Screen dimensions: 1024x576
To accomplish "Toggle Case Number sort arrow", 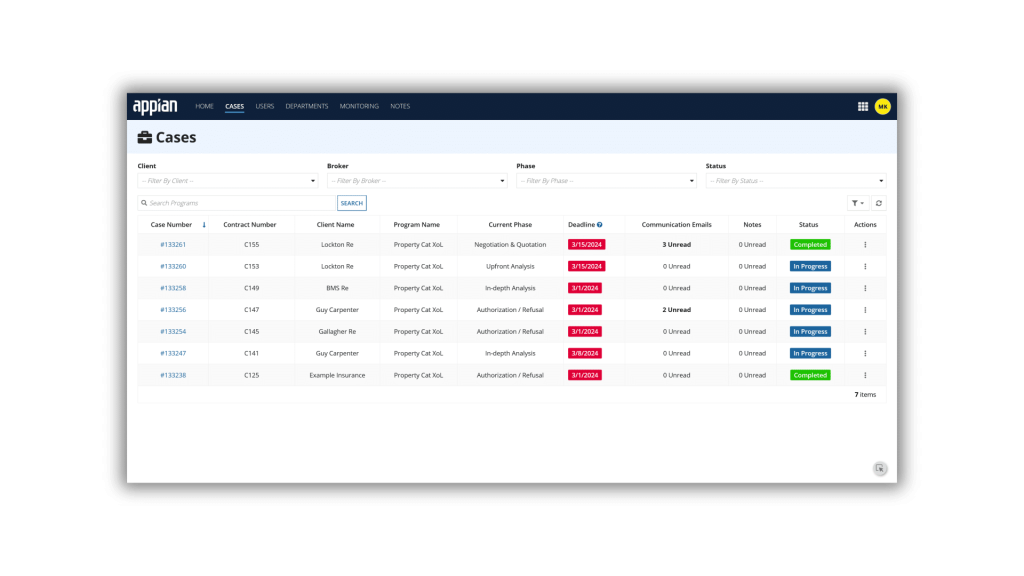I will tap(203, 224).
